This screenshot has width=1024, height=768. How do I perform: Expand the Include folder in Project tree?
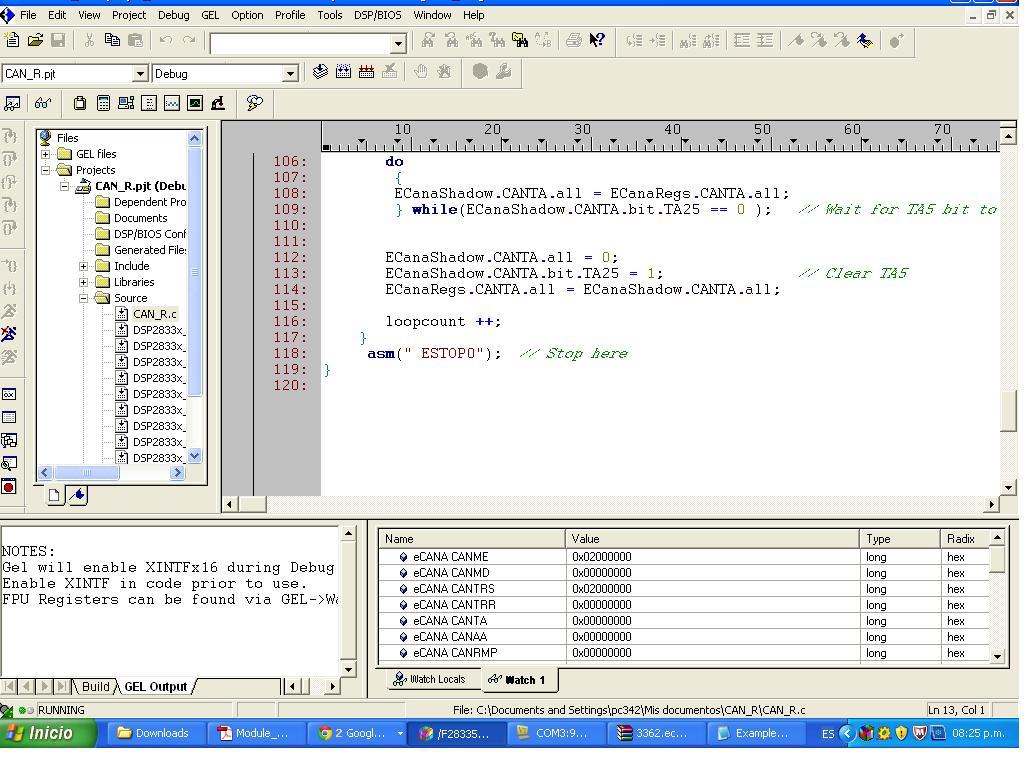coord(84,266)
